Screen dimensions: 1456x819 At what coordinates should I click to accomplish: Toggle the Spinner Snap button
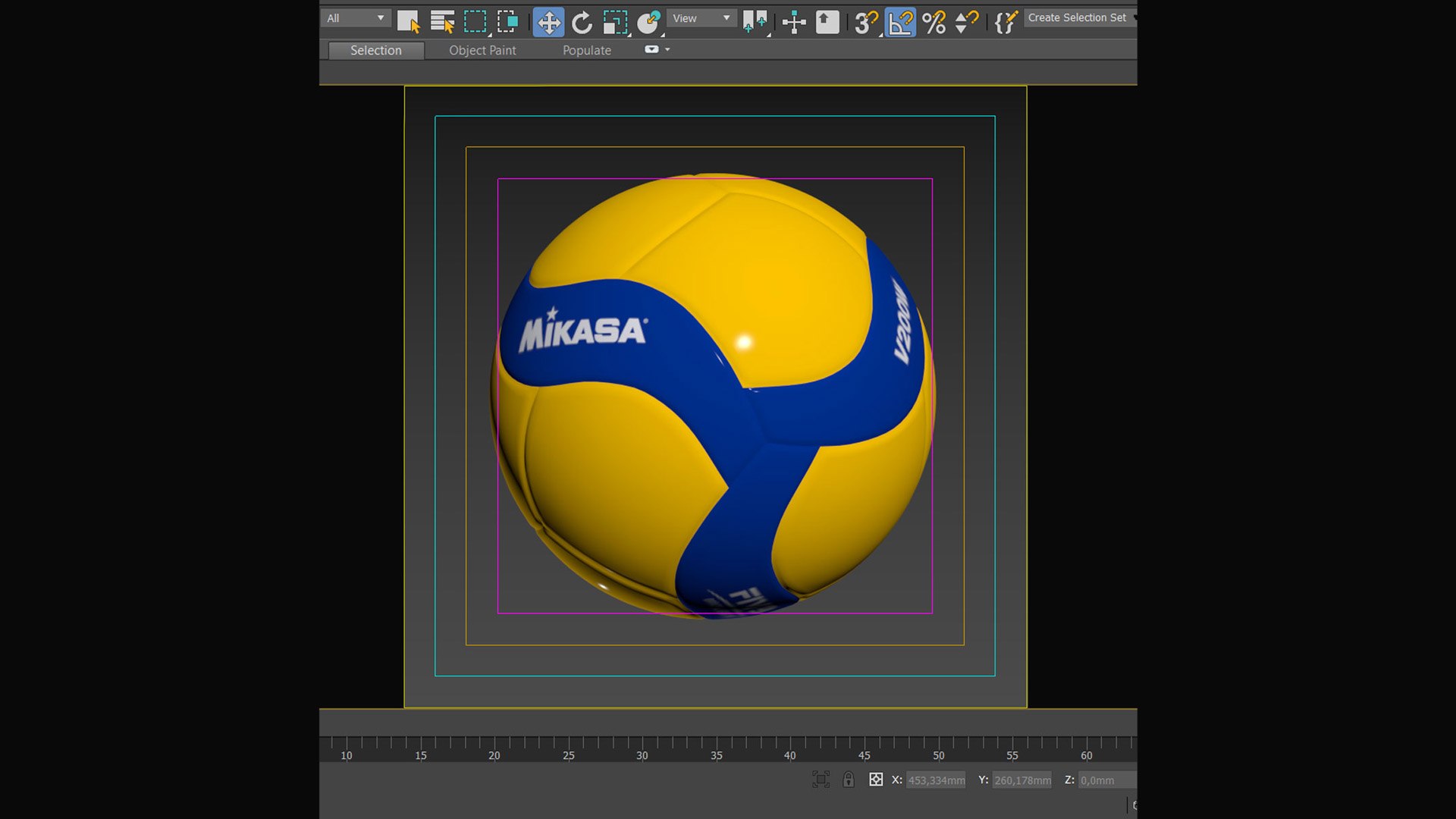coord(966,22)
